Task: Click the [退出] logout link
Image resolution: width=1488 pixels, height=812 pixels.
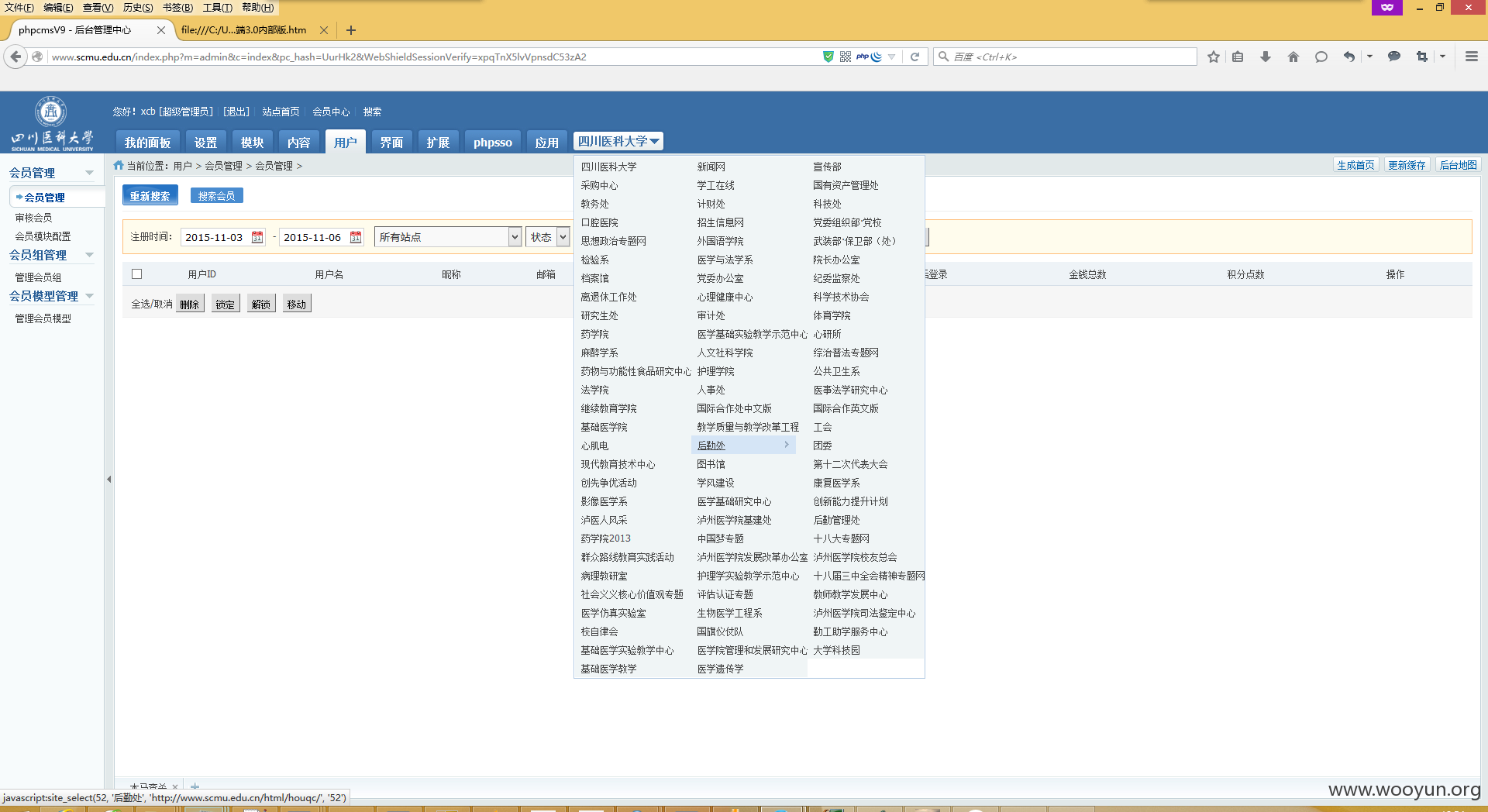Action: click(236, 112)
